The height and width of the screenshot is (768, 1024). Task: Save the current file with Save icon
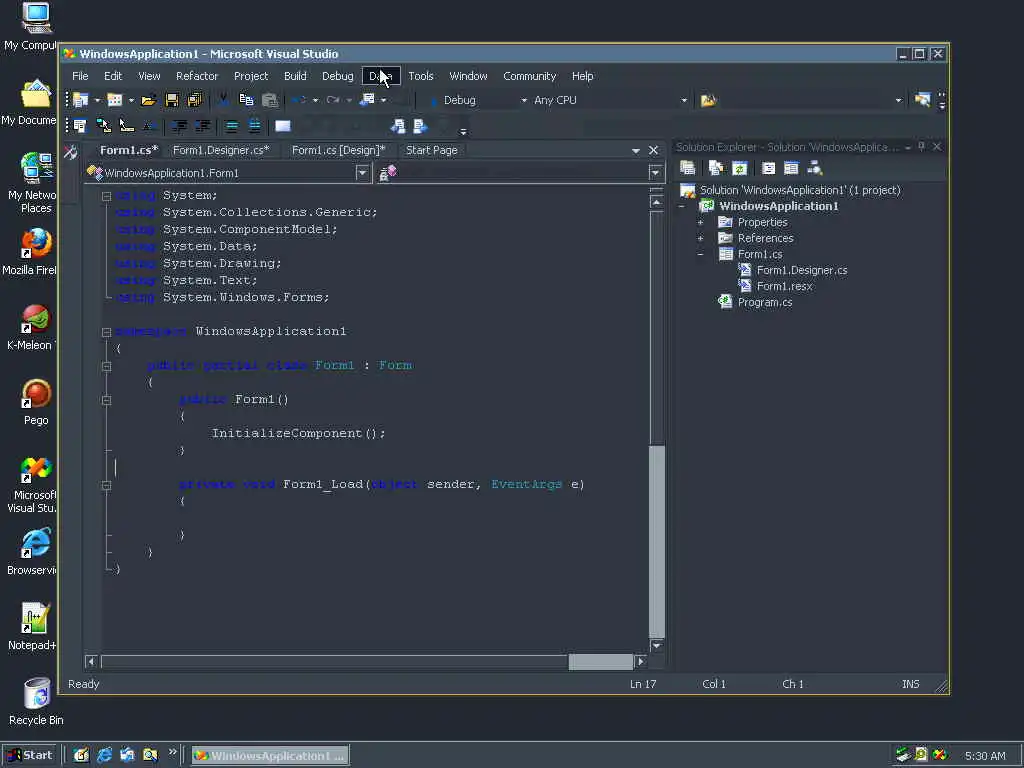tap(172, 100)
